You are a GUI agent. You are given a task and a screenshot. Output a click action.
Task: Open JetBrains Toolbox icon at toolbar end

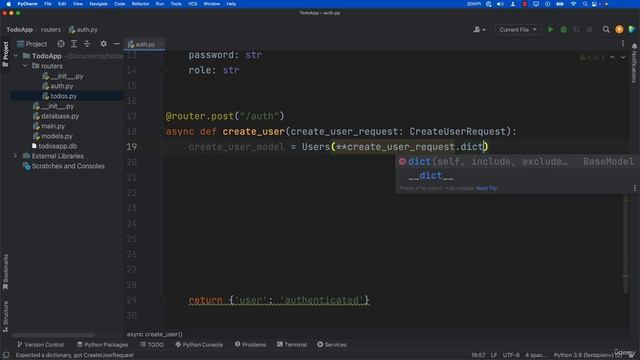click(632, 29)
